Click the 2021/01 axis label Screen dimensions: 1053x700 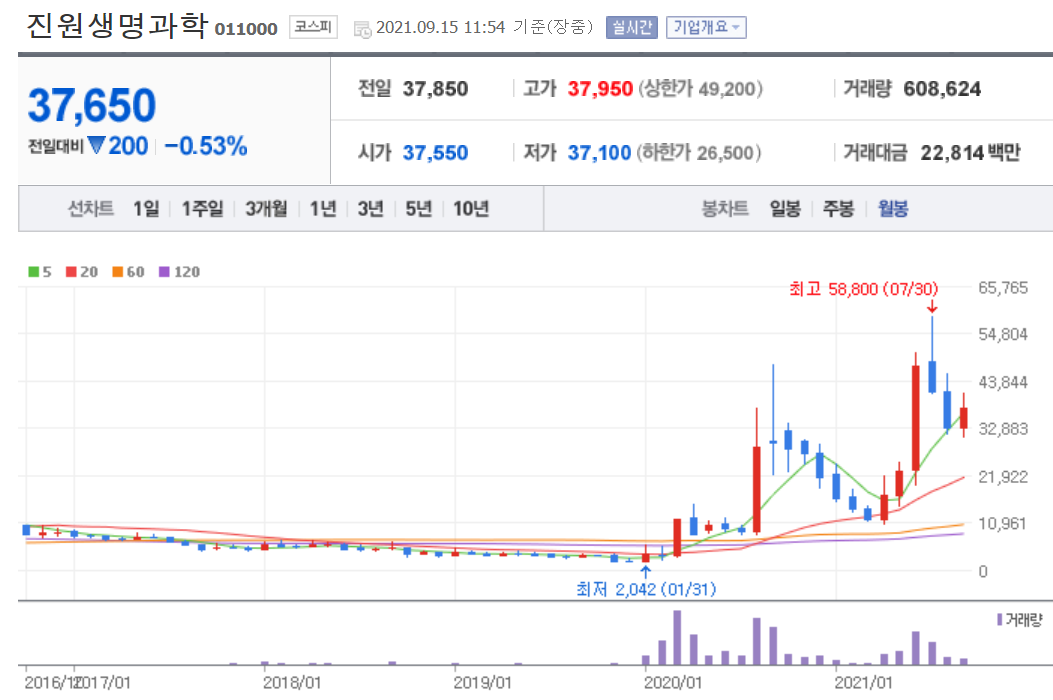click(864, 683)
